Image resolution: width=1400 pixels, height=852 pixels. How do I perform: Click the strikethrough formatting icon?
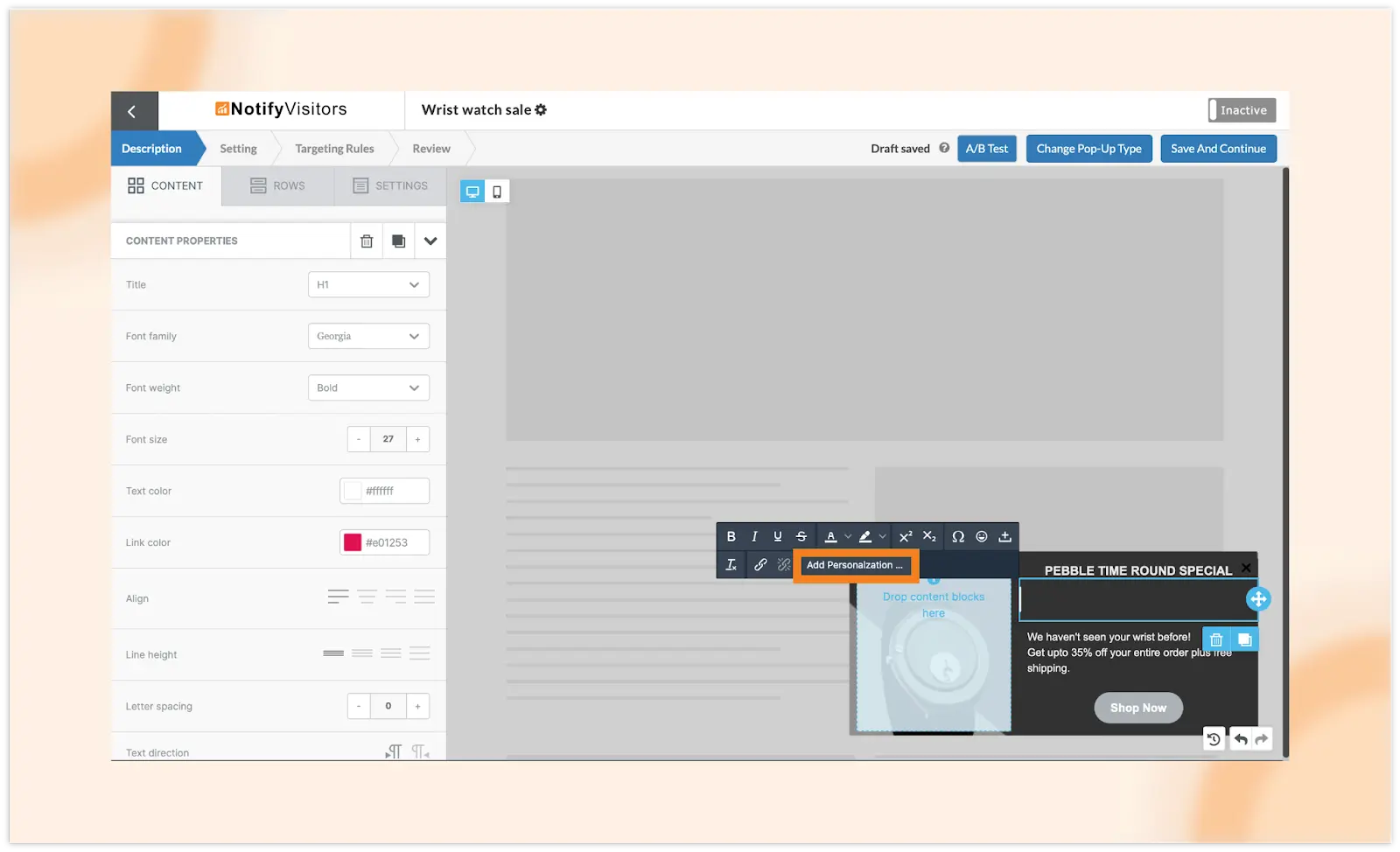point(801,536)
